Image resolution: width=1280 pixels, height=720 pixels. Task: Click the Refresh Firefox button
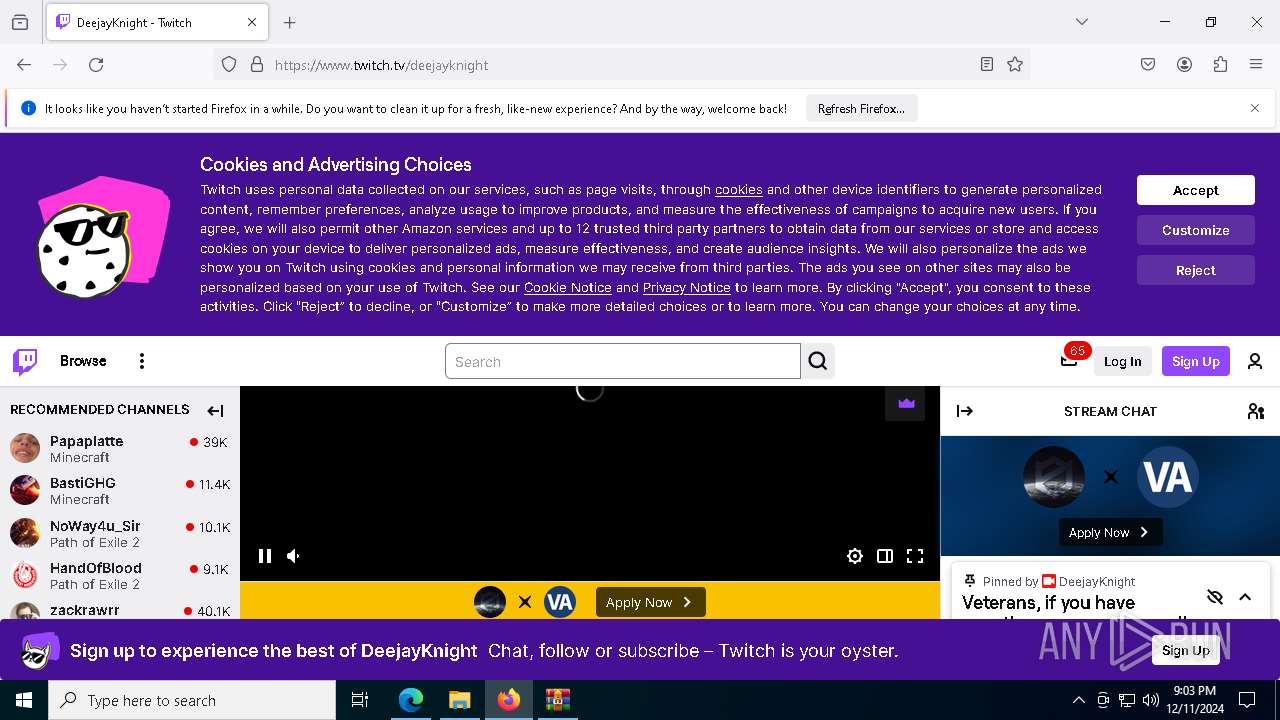pos(861,108)
